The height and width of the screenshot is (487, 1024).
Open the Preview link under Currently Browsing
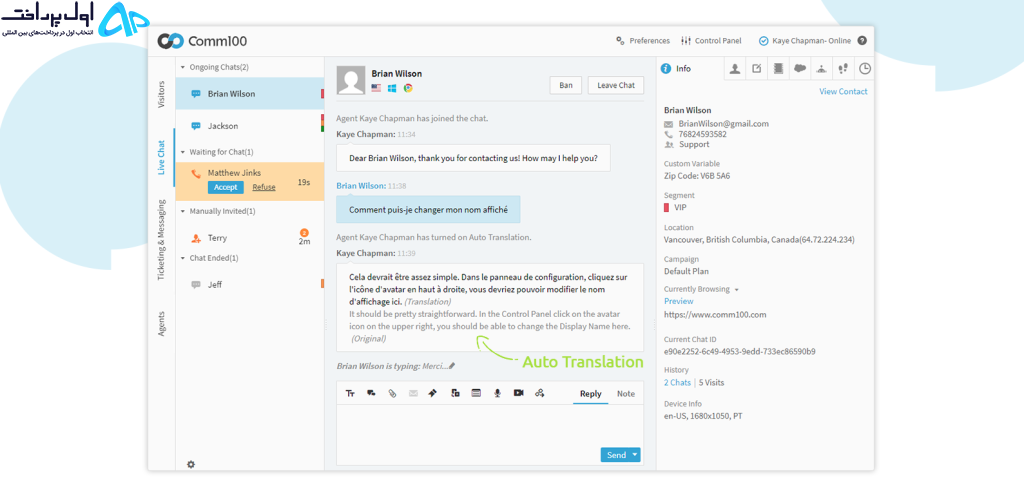pos(679,301)
